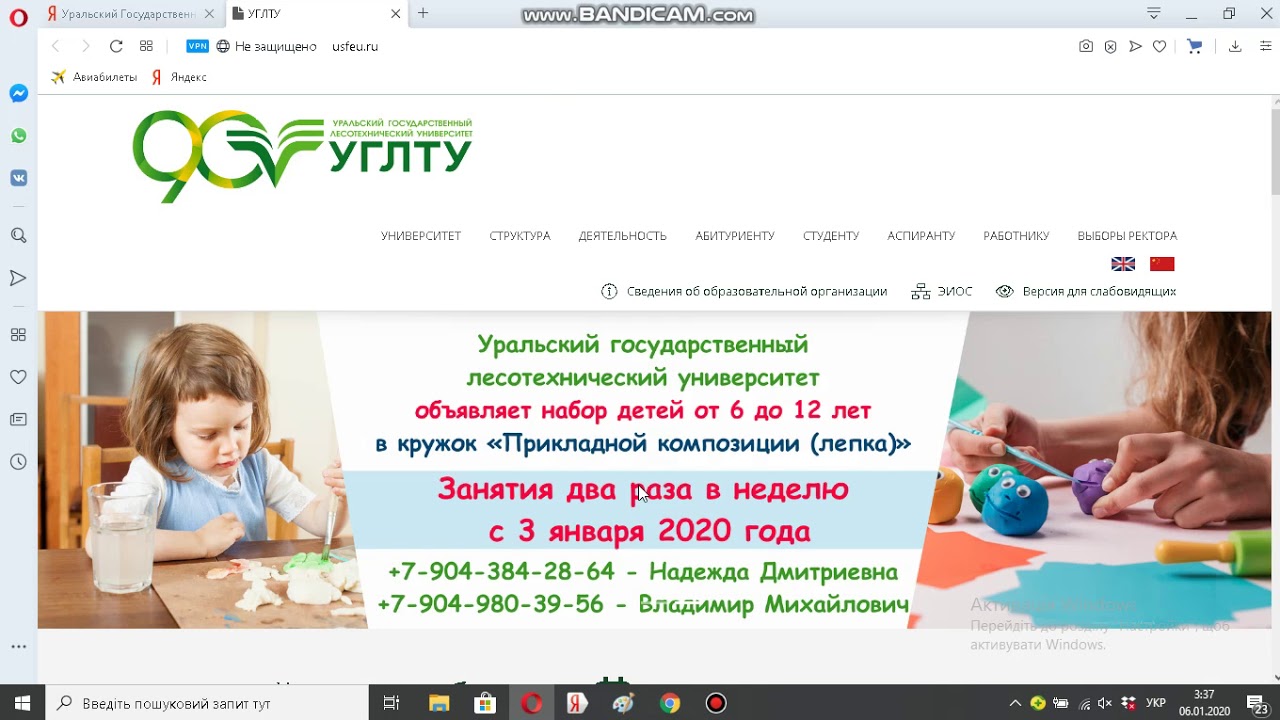Show hidden tray icons
This screenshot has height=720, width=1280.
1015,703
